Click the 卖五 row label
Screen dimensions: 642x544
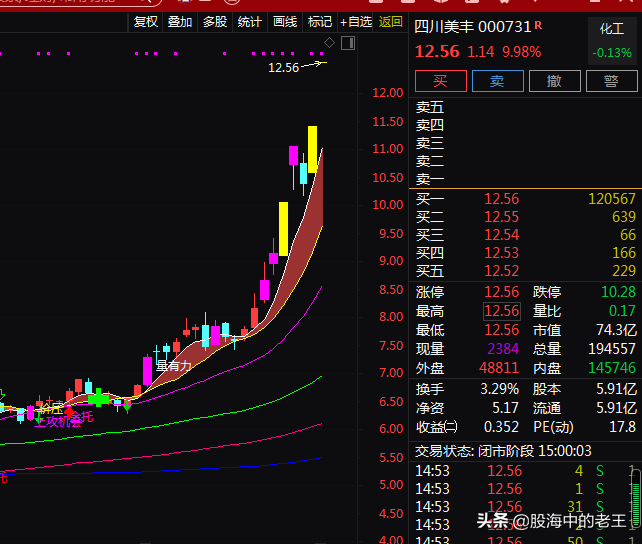click(430, 107)
